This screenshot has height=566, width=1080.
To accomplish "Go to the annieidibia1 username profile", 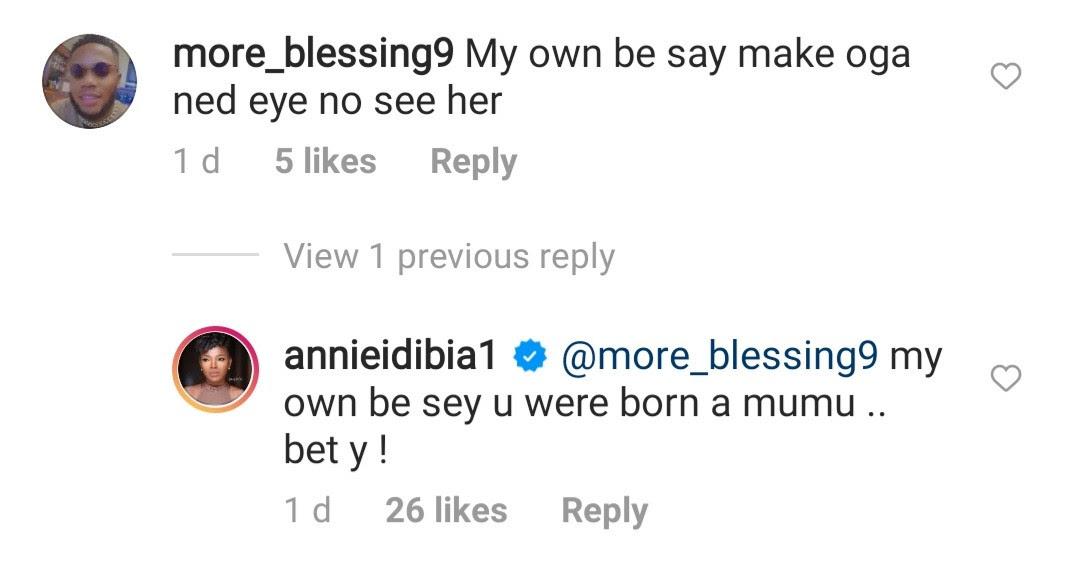I will click(390, 357).
